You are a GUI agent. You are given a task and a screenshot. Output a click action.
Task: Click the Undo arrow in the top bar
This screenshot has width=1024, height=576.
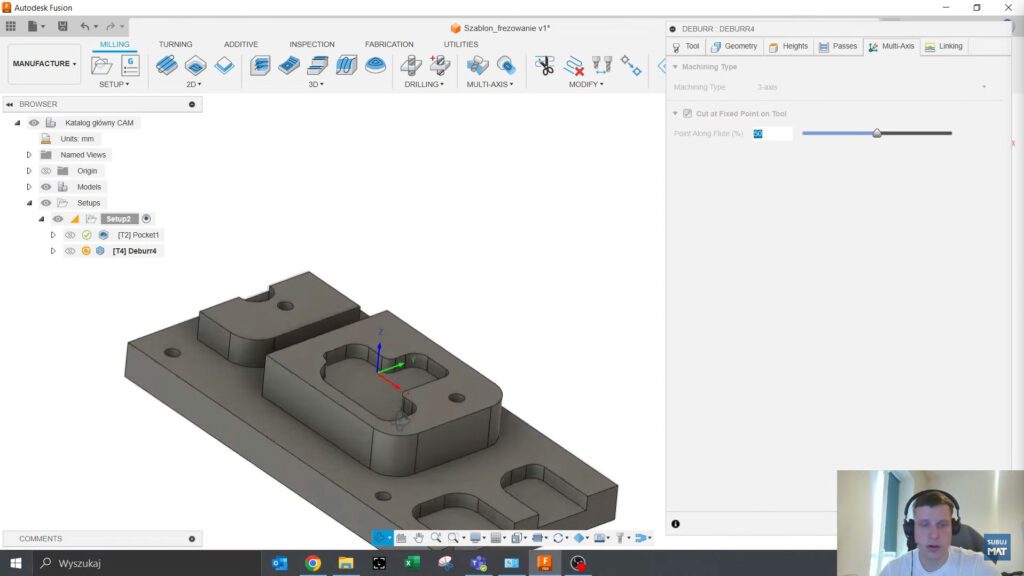(x=86, y=26)
